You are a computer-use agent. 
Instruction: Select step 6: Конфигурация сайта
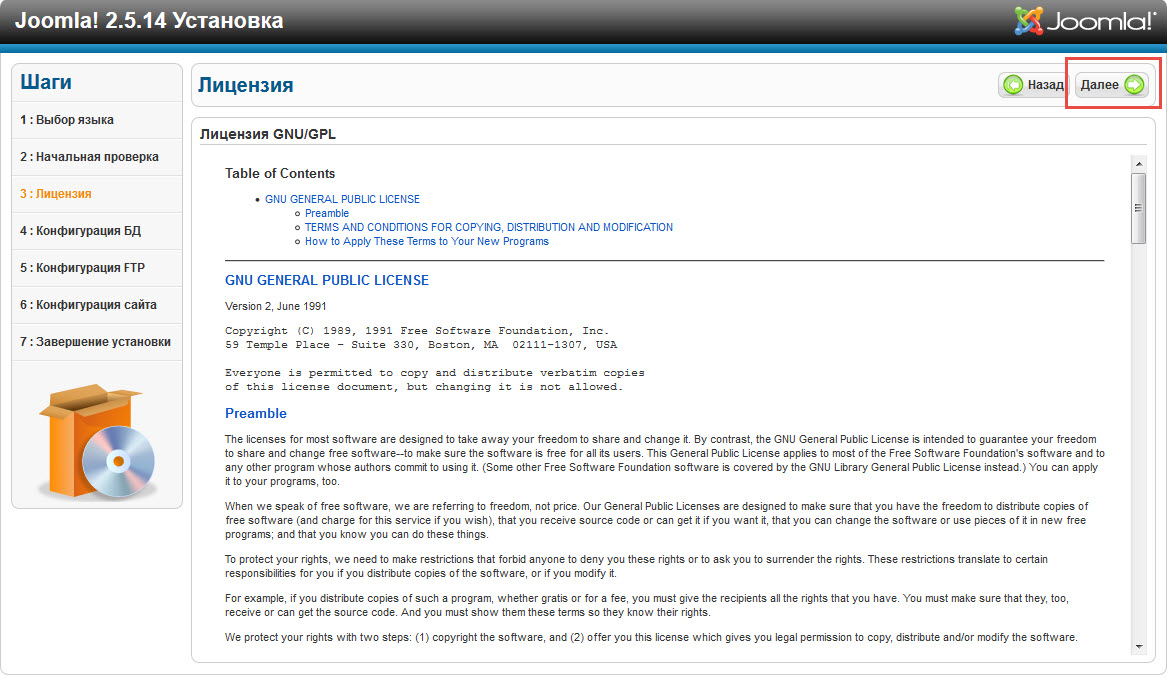tap(97, 305)
